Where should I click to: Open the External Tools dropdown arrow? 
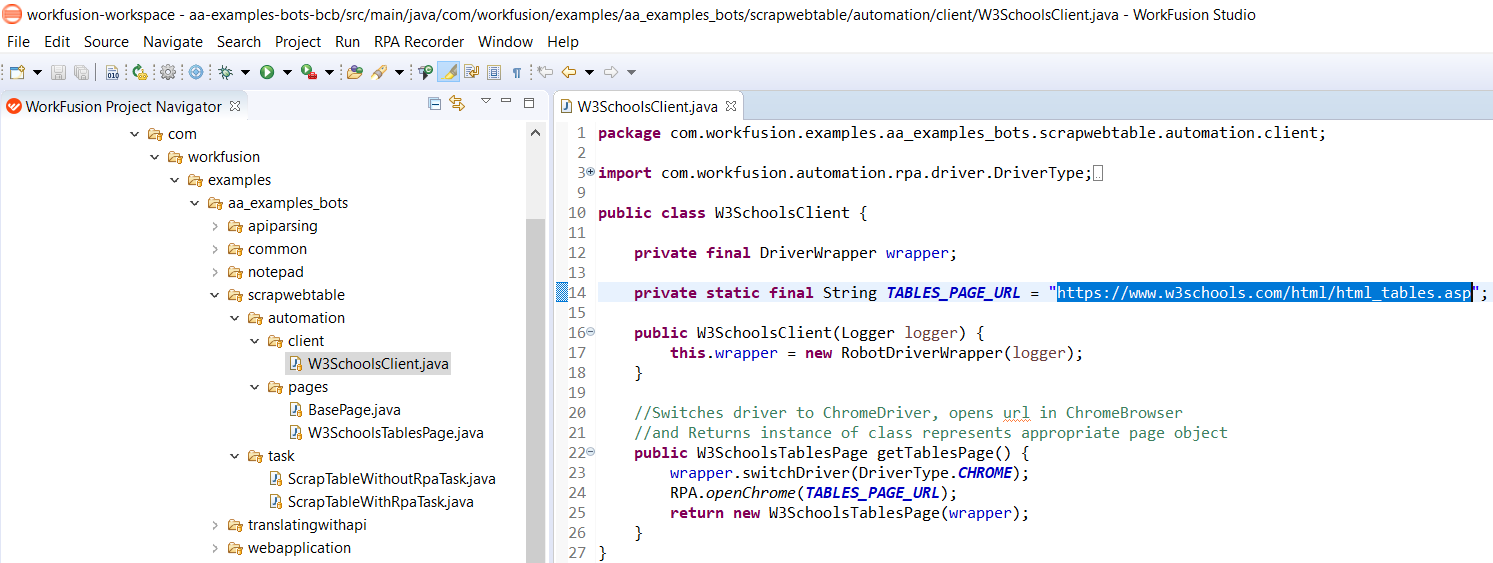[329, 72]
